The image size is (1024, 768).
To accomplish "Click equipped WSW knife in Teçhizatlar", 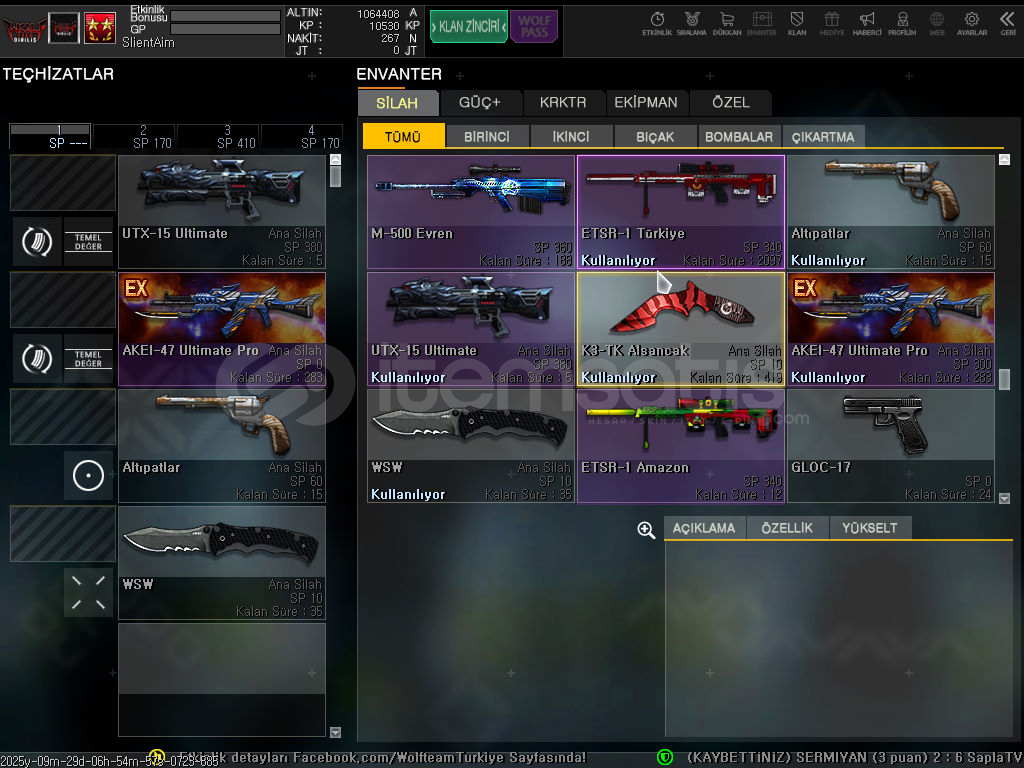I will (222, 563).
